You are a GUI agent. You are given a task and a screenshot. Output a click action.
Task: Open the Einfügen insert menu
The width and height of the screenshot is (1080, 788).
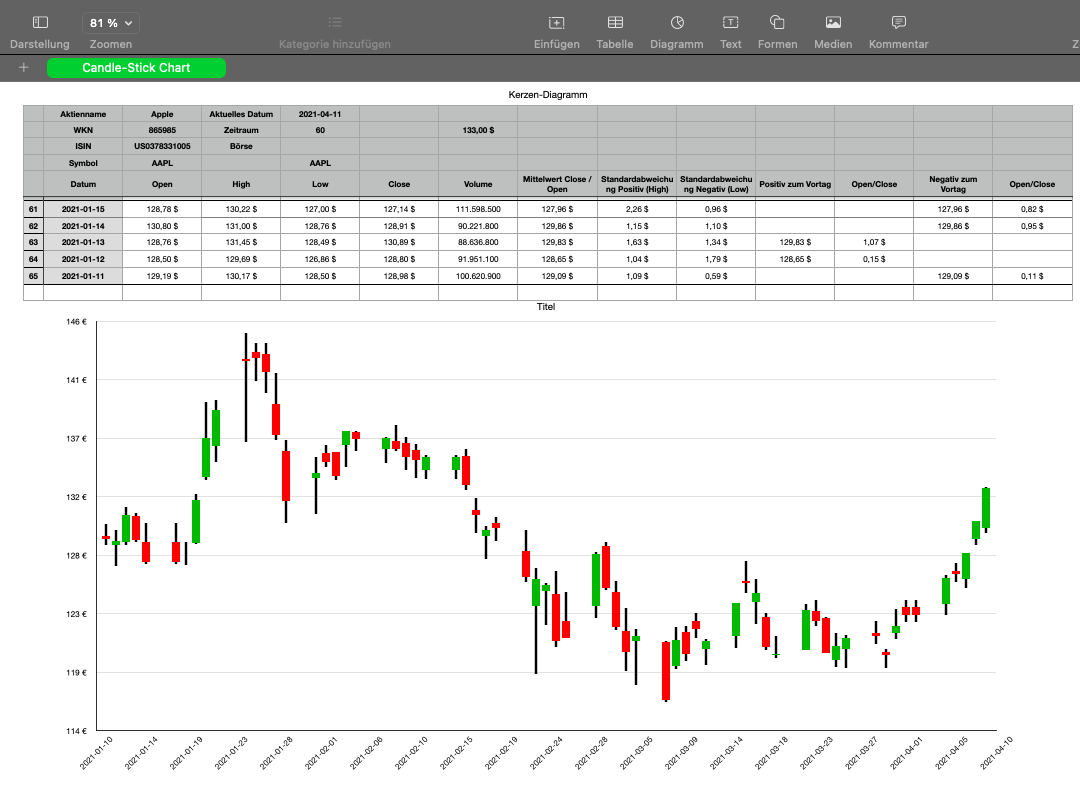tap(556, 22)
